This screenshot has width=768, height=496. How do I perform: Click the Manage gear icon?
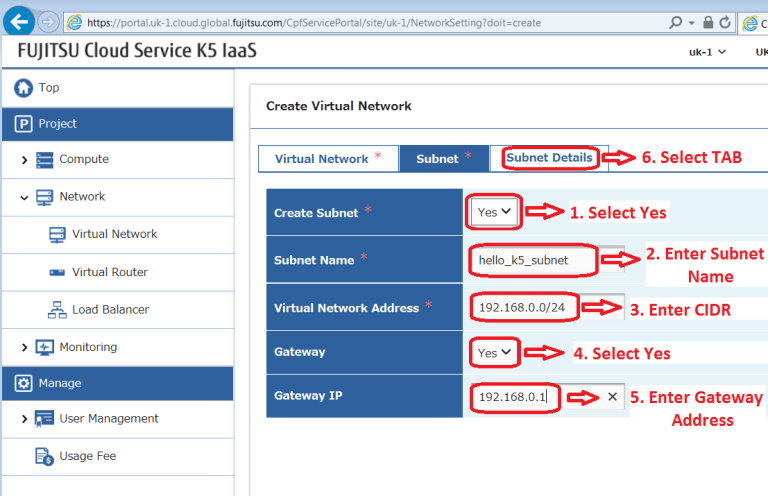pos(24,383)
